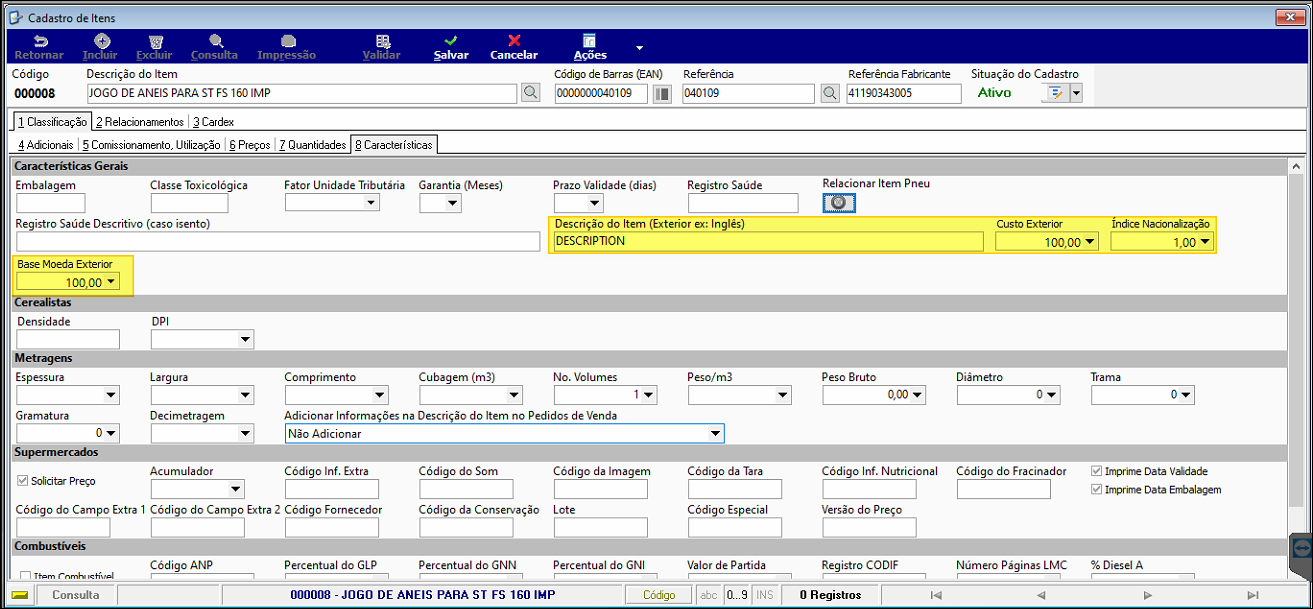Click the side panel handle on right edge
The image size is (1313, 609).
(x=1301, y=547)
